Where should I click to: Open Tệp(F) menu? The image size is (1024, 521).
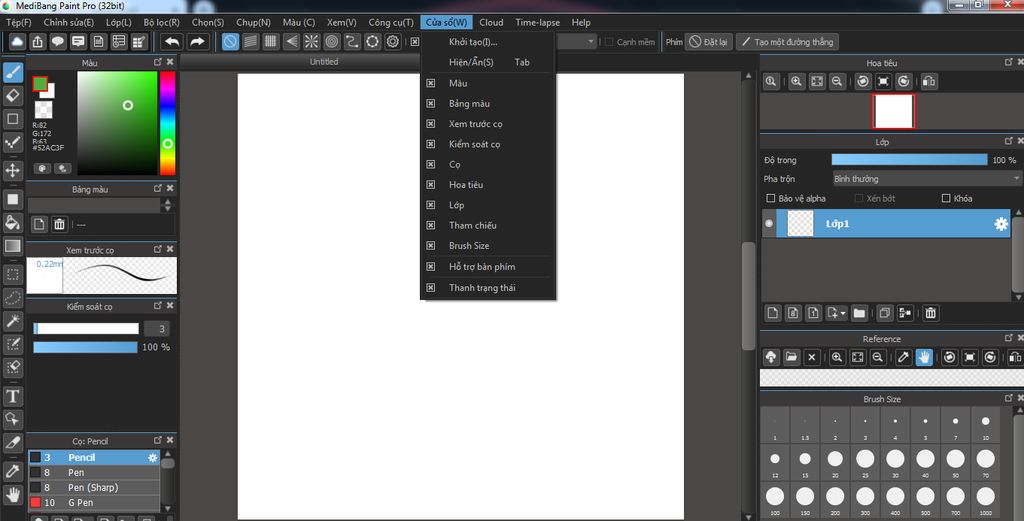19,22
